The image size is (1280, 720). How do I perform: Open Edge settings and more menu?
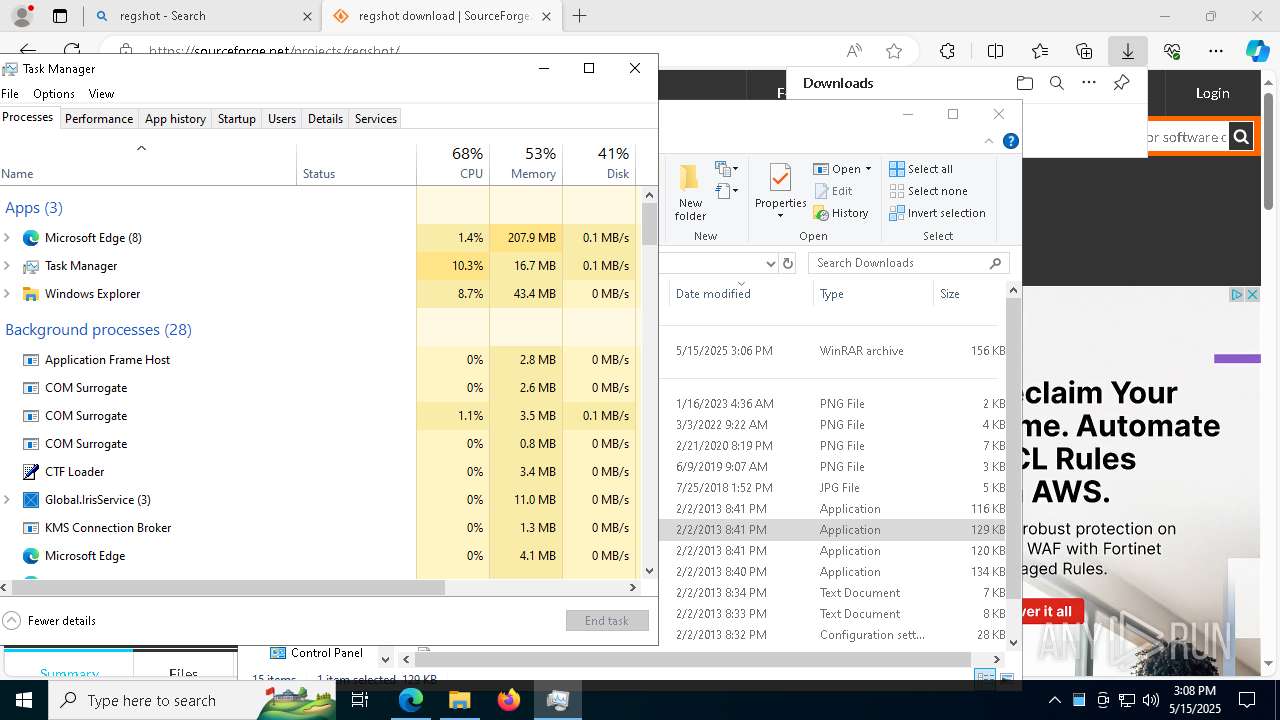1216,51
